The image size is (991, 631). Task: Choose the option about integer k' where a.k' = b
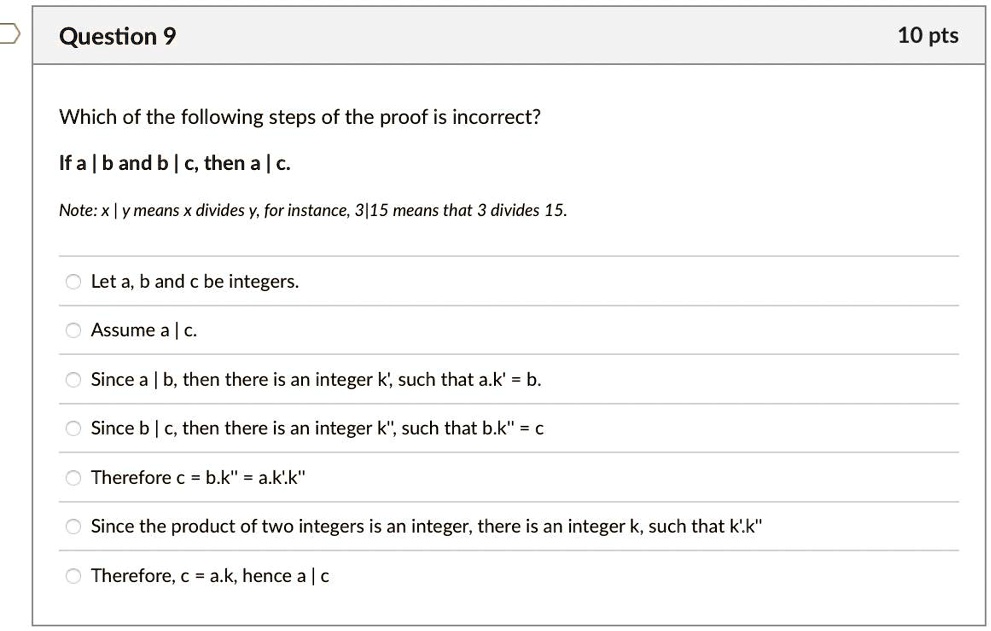[72, 379]
